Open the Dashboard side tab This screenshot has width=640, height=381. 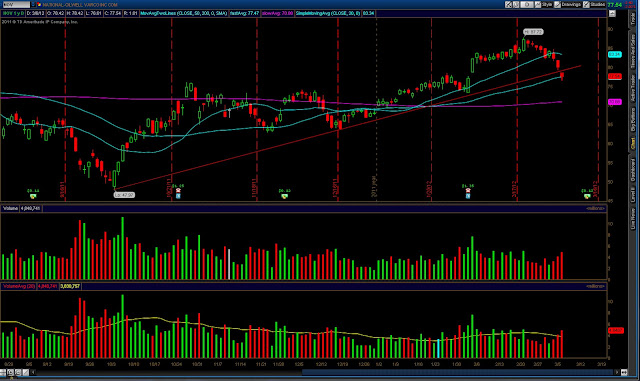pyautogui.click(x=633, y=170)
